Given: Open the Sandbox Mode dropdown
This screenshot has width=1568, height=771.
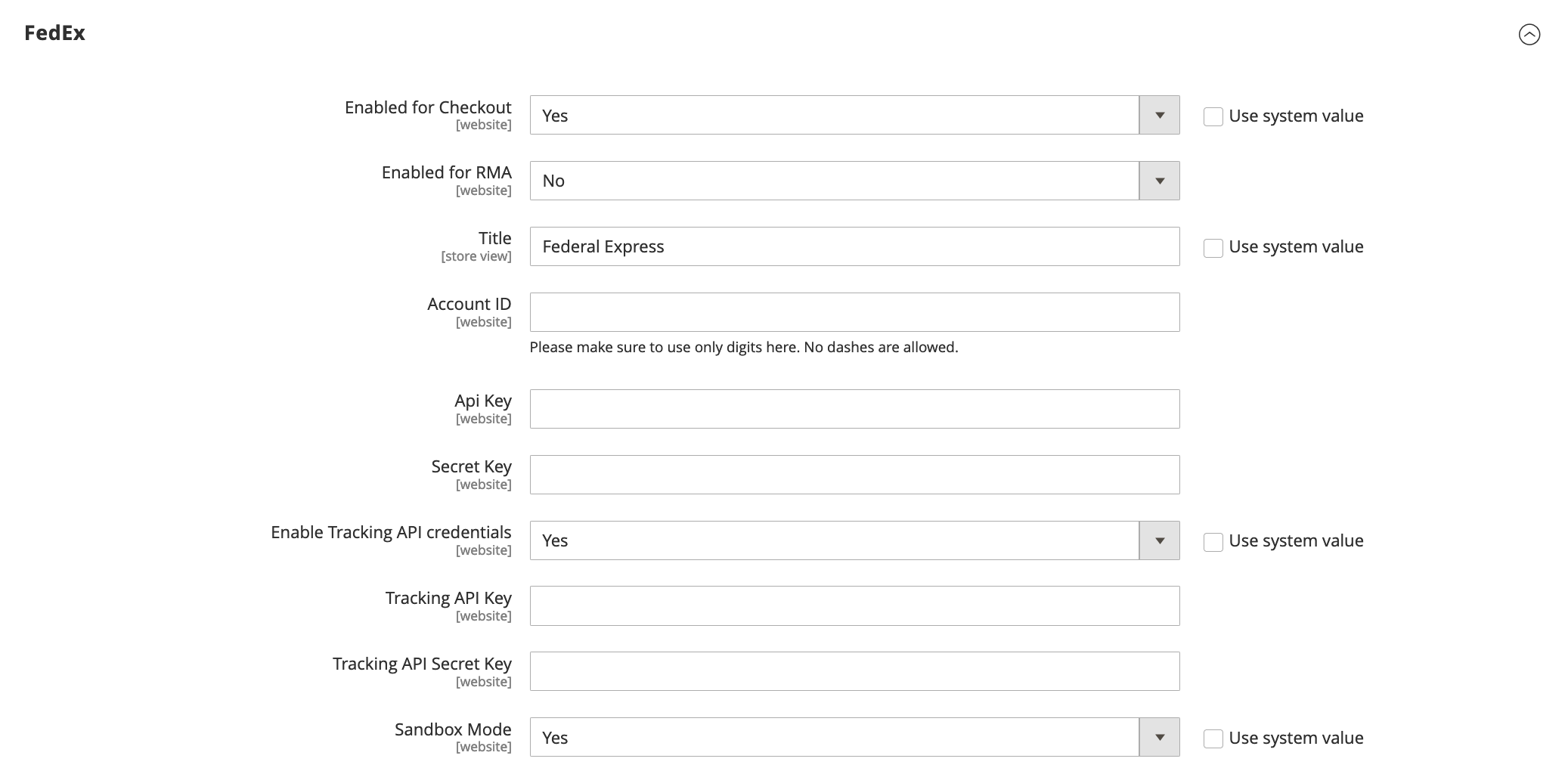Looking at the screenshot, I should [834, 738].
